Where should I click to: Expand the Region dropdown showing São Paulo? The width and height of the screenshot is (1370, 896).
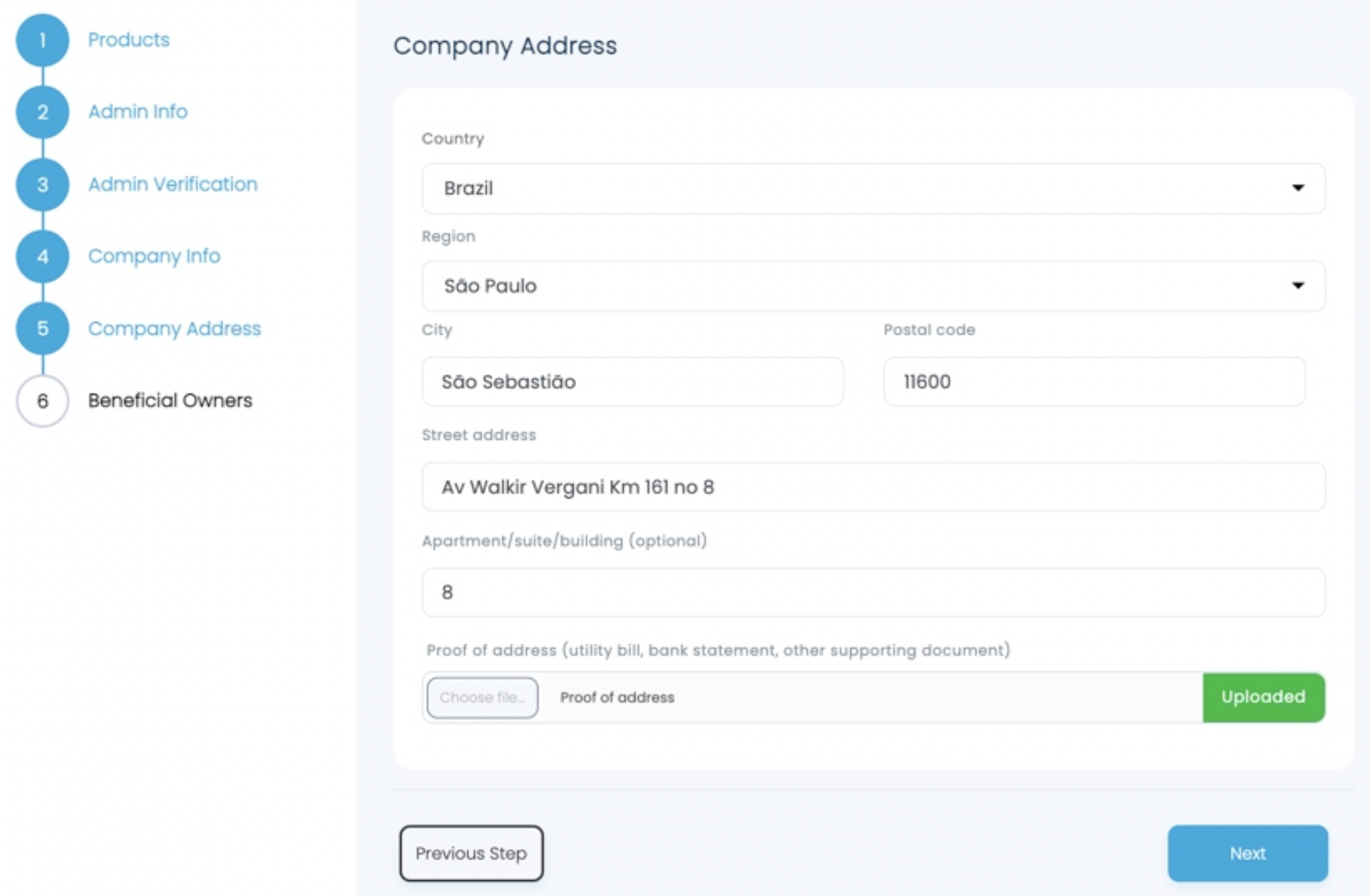click(x=873, y=286)
